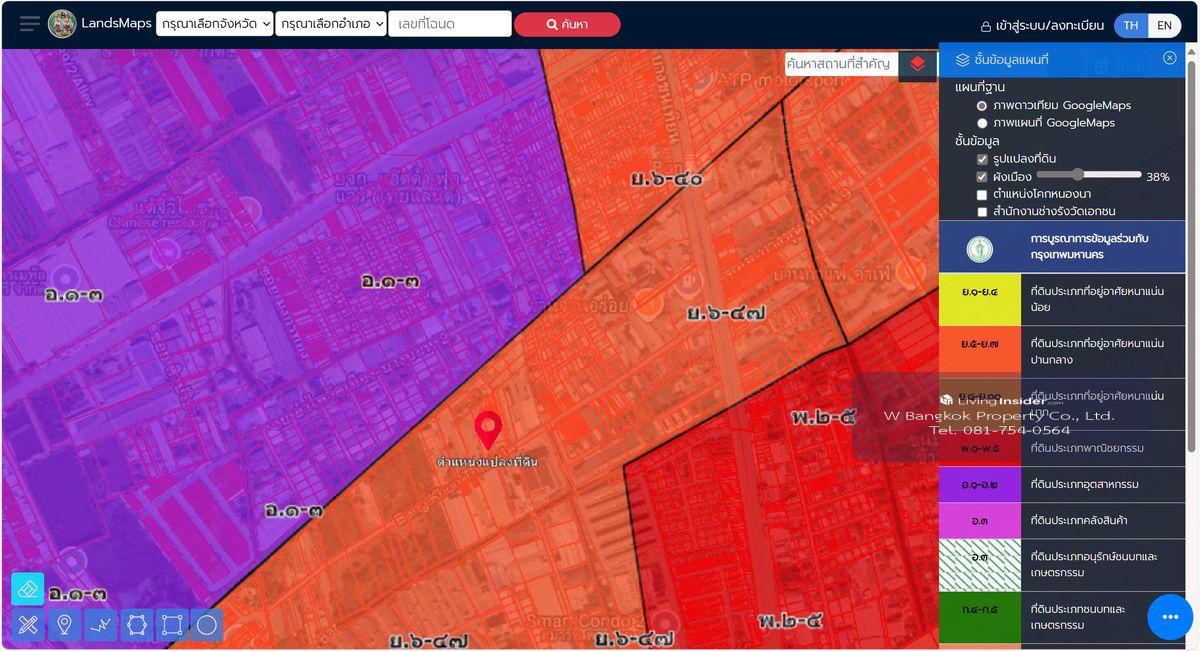Enable the ตำแหน่งโคกหนองนา layer checkbox
The width and height of the screenshot is (1200, 651).
982,194
